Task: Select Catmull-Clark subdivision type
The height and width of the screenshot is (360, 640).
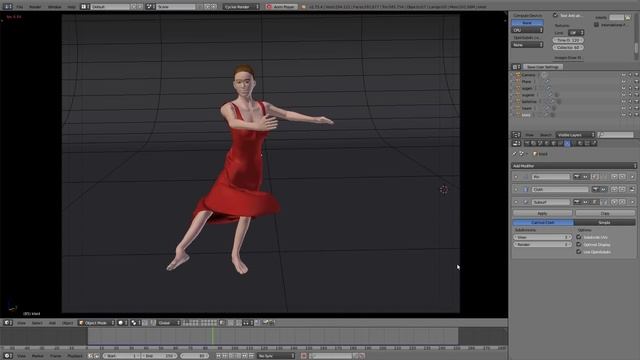Action: click(x=543, y=222)
